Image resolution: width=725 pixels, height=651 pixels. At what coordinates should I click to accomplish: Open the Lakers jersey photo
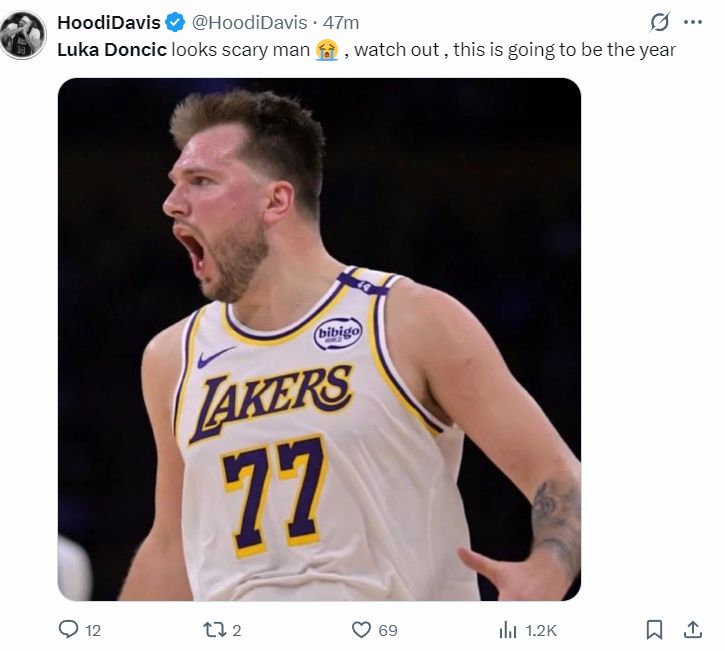pos(319,339)
